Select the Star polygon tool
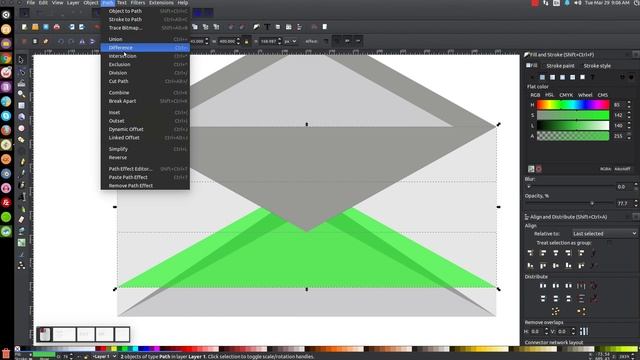Image resolution: width=640 pixels, height=360 pixels. click(21, 140)
